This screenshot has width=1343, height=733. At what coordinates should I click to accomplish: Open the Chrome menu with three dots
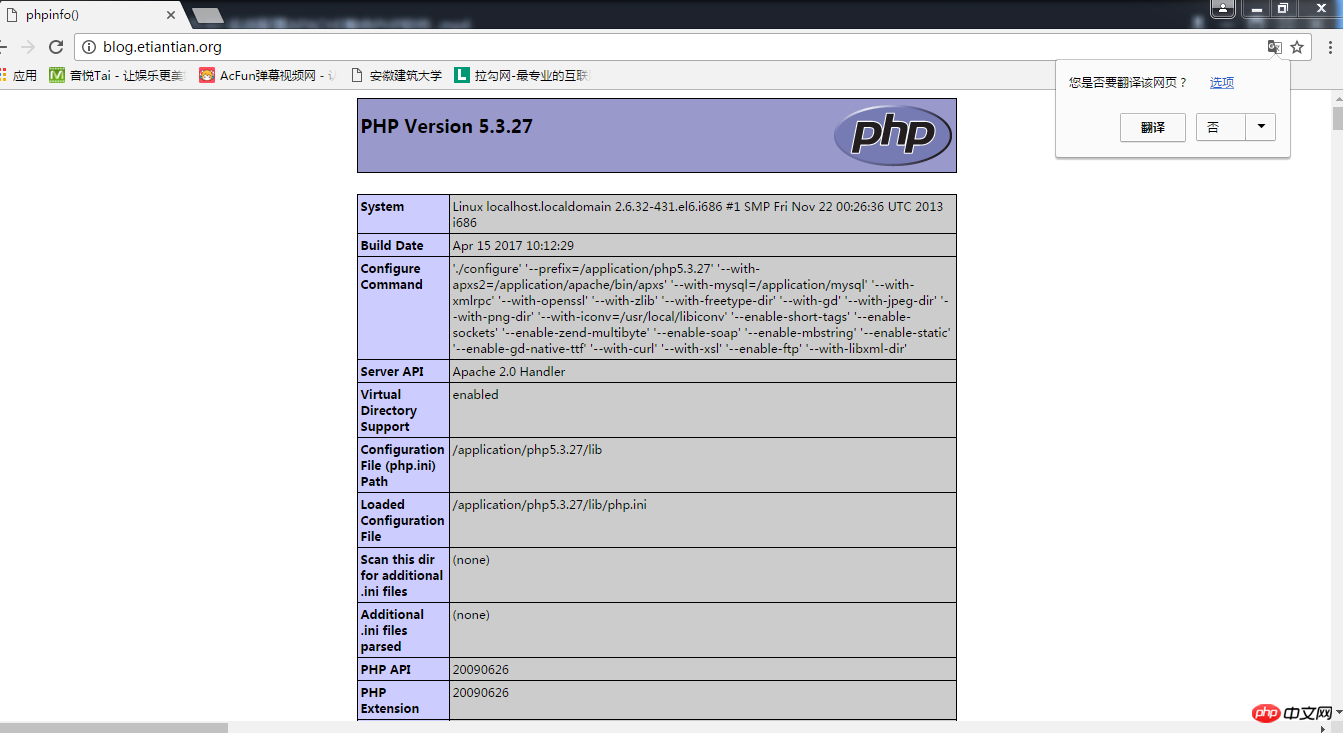point(1329,46)
